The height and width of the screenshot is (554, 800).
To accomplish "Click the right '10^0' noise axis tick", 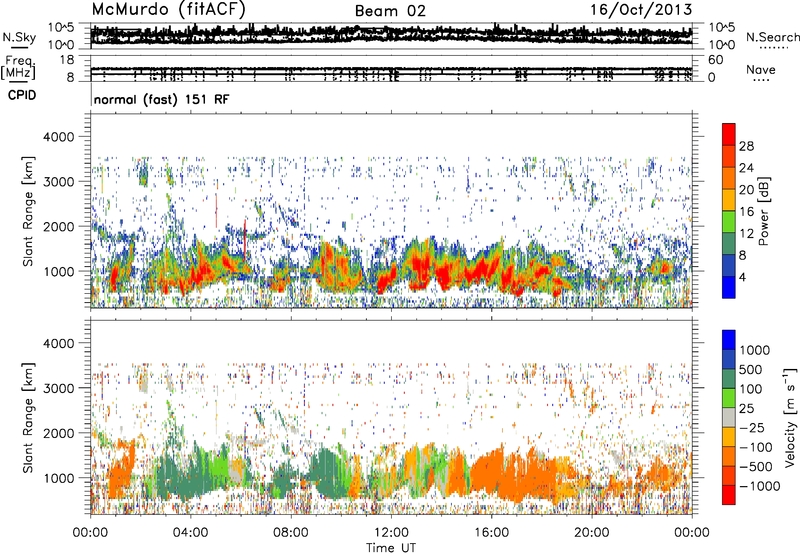I will [x=722, y=45].
